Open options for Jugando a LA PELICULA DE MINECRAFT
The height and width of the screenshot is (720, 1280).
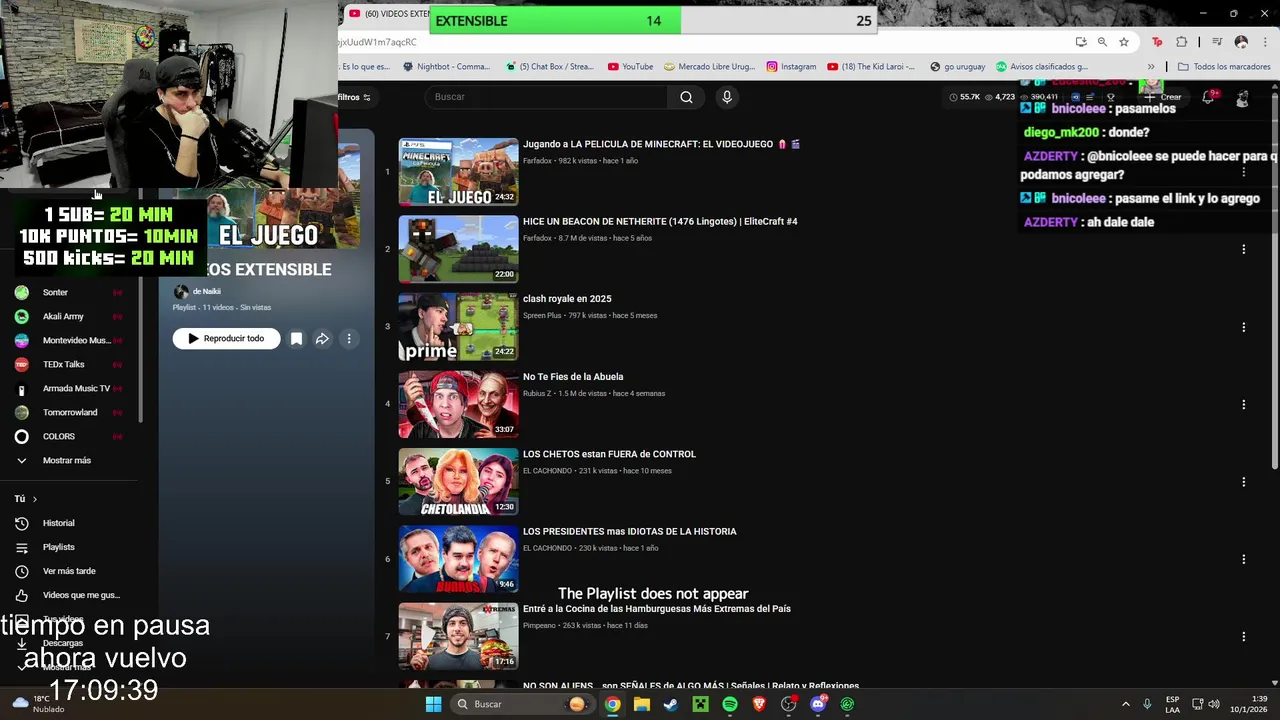[x=1244, y=172]
